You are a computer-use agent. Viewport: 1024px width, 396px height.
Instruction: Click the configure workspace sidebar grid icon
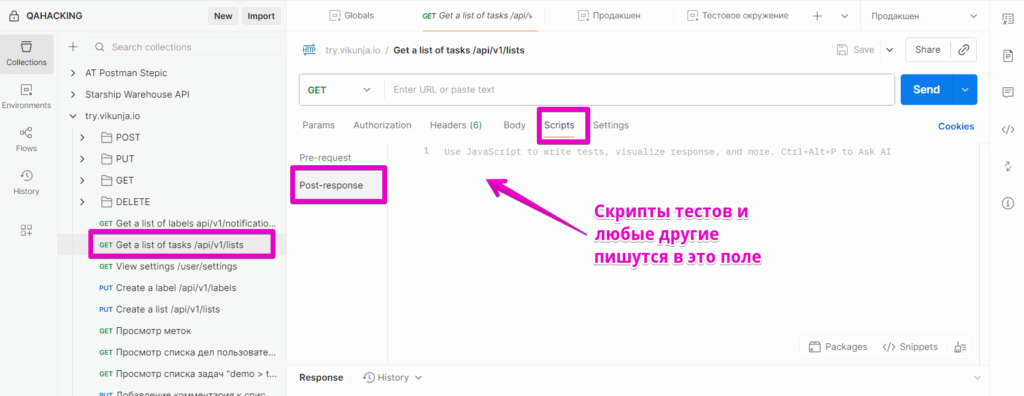pyautogui.click(x=26, y=230)
